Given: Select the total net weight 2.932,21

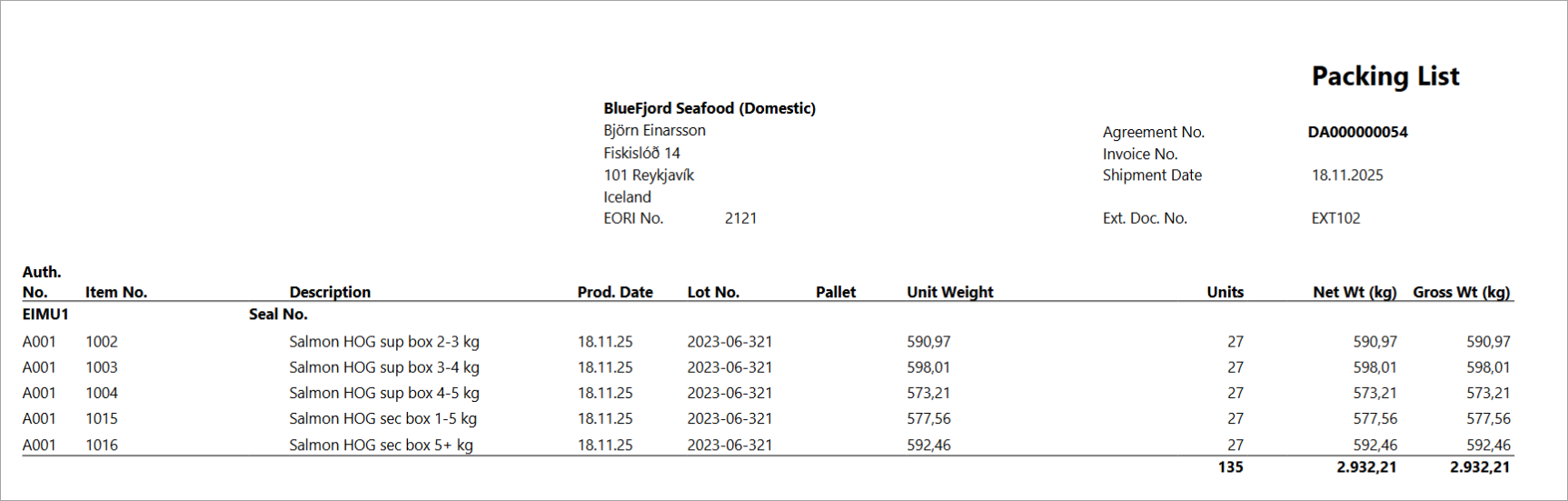Looking at the screenshot, I should tap(1366, 466).
